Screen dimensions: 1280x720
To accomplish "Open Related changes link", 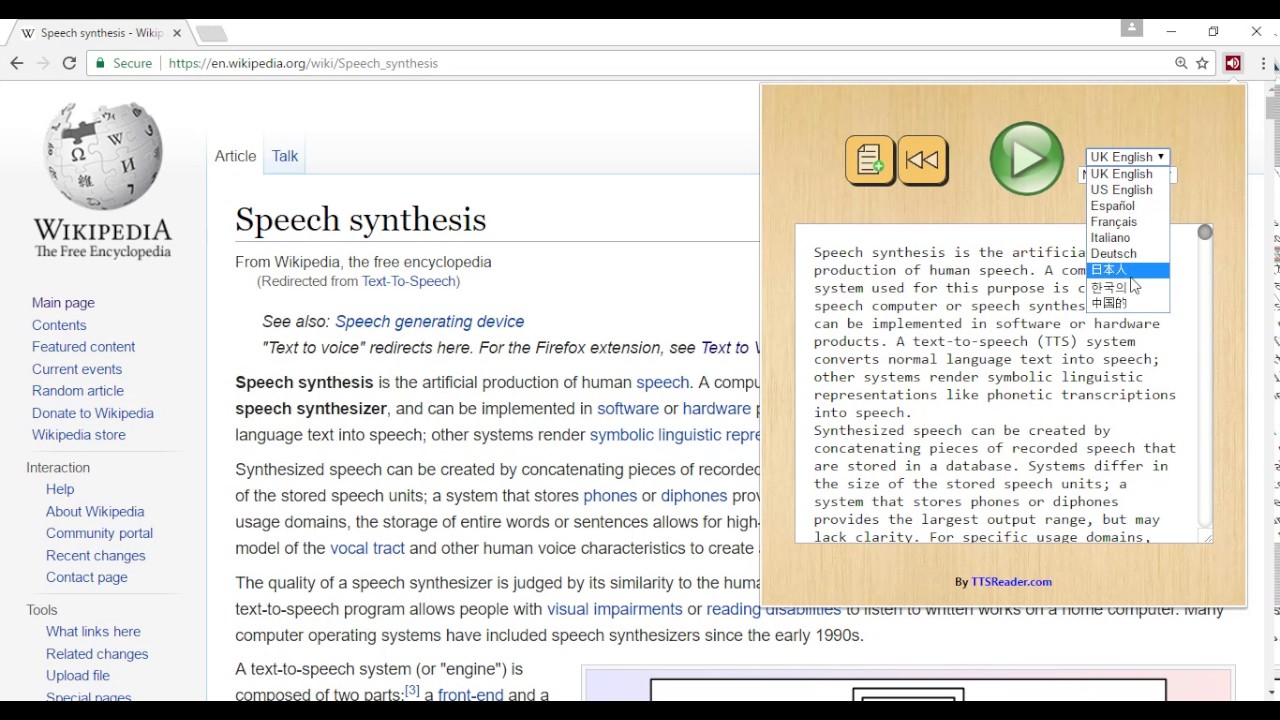I will (97, 654).
